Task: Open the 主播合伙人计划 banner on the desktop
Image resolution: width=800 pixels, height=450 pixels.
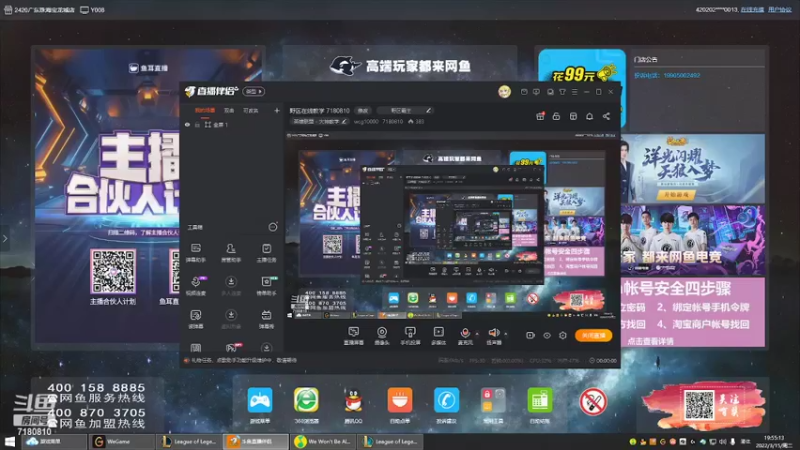Action: pos(106,196)
